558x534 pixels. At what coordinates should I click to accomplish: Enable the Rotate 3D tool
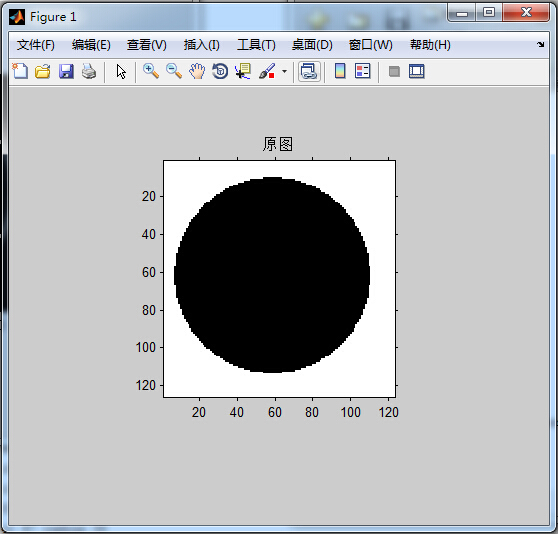pos(220,71)
